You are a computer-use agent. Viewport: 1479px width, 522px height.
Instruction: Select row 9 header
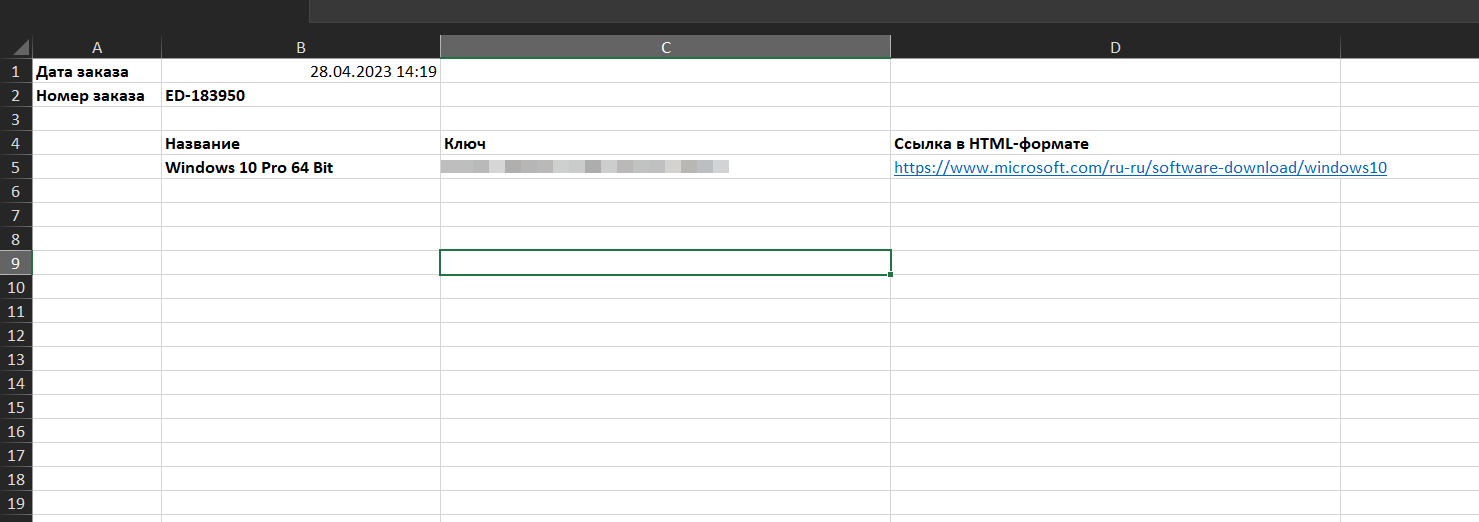pyautogui.click(x=16, y=264)
